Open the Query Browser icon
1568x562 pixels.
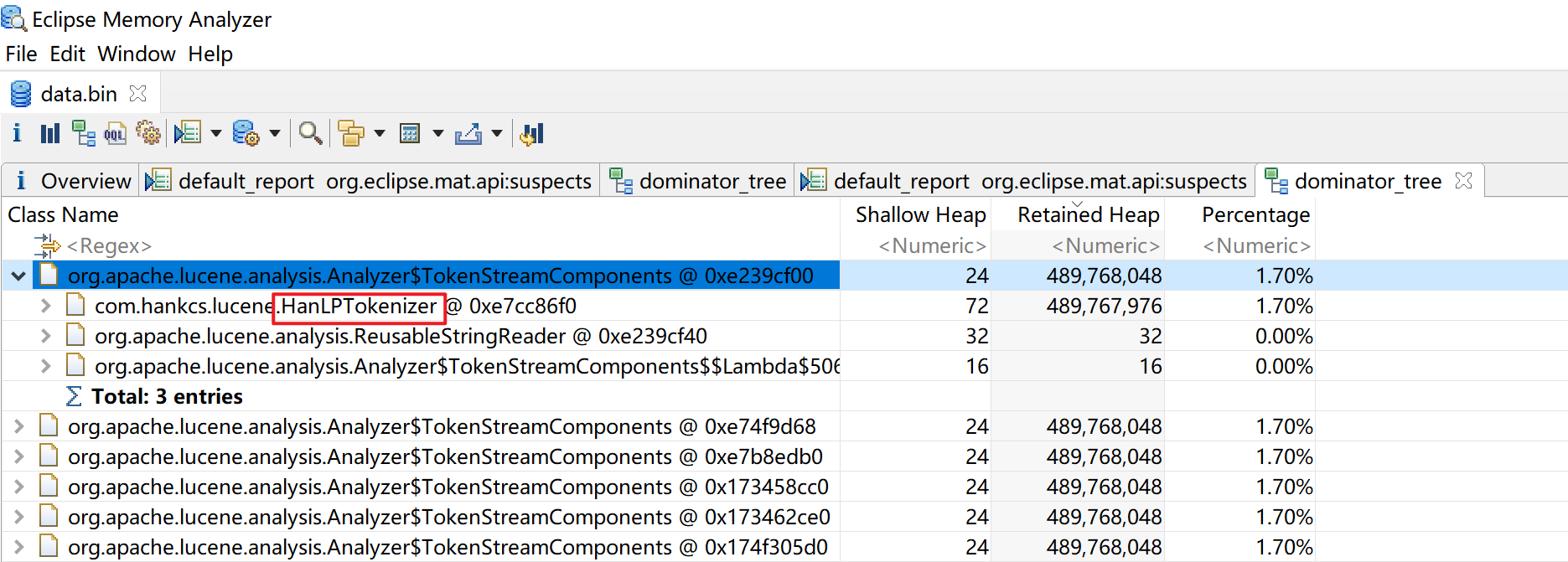pos(246,133)
